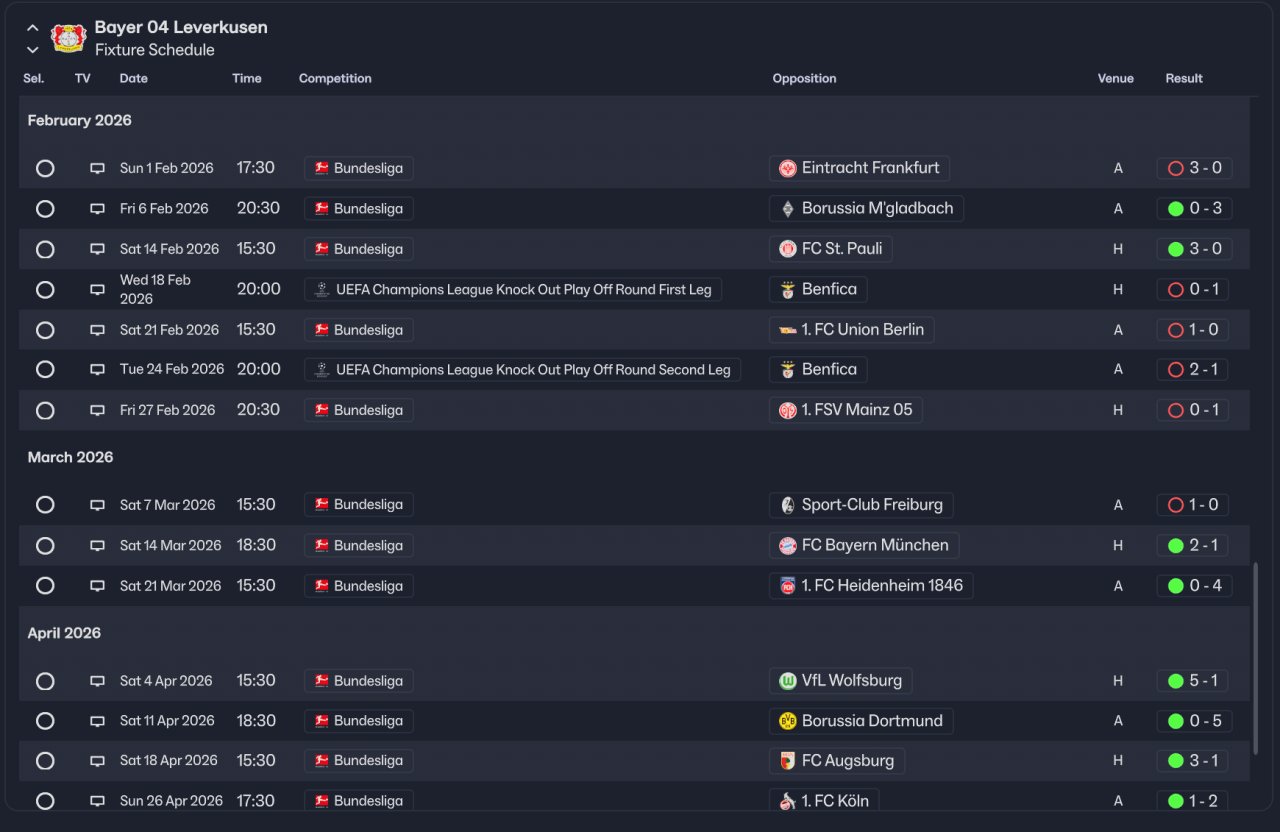The height and width of the screenshot is (832, 1280).
Task: Click the Borussia Dortmund BVB logo
Action: [788, 721]
